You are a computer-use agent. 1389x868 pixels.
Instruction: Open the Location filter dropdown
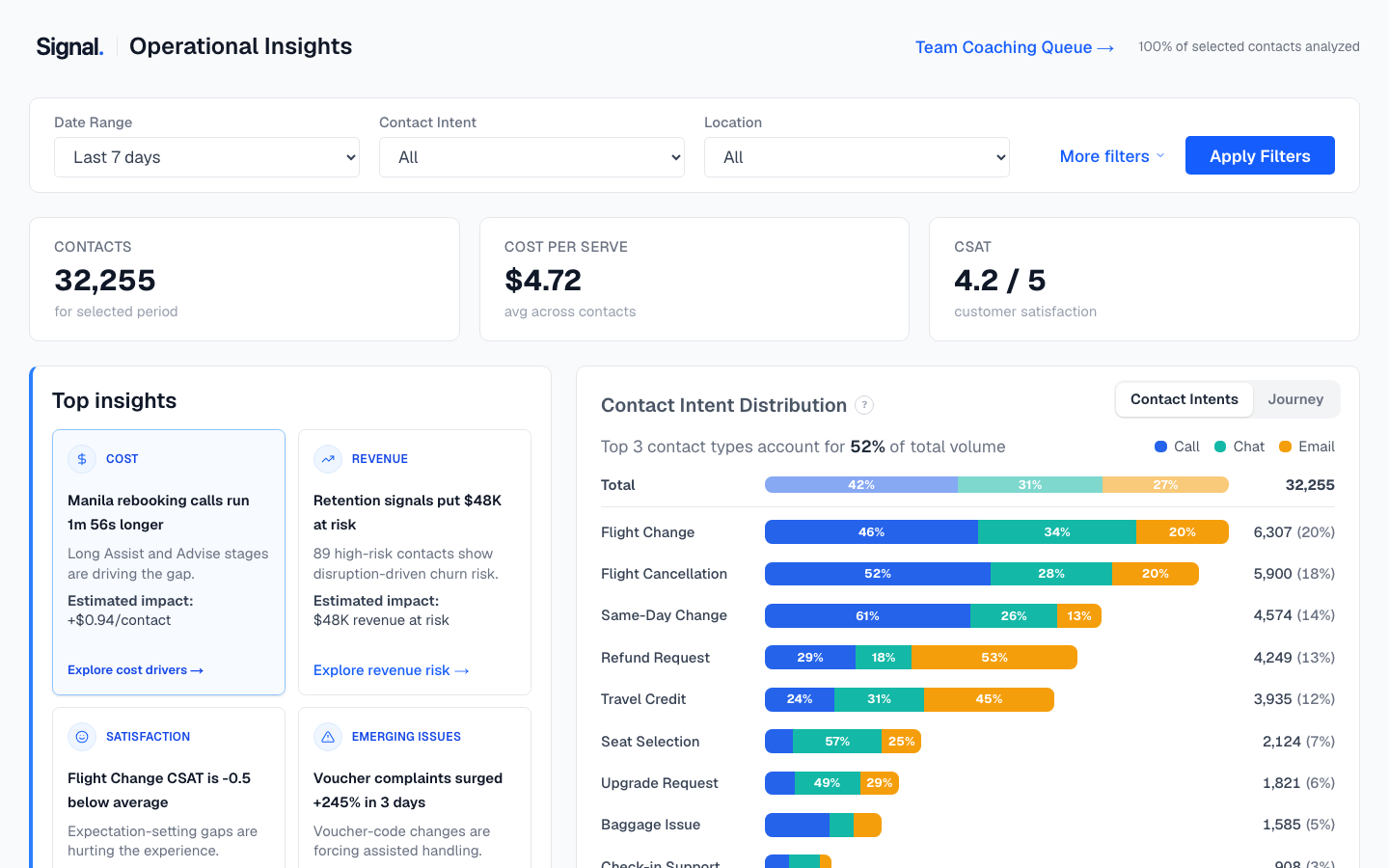(x=857, y=157)
